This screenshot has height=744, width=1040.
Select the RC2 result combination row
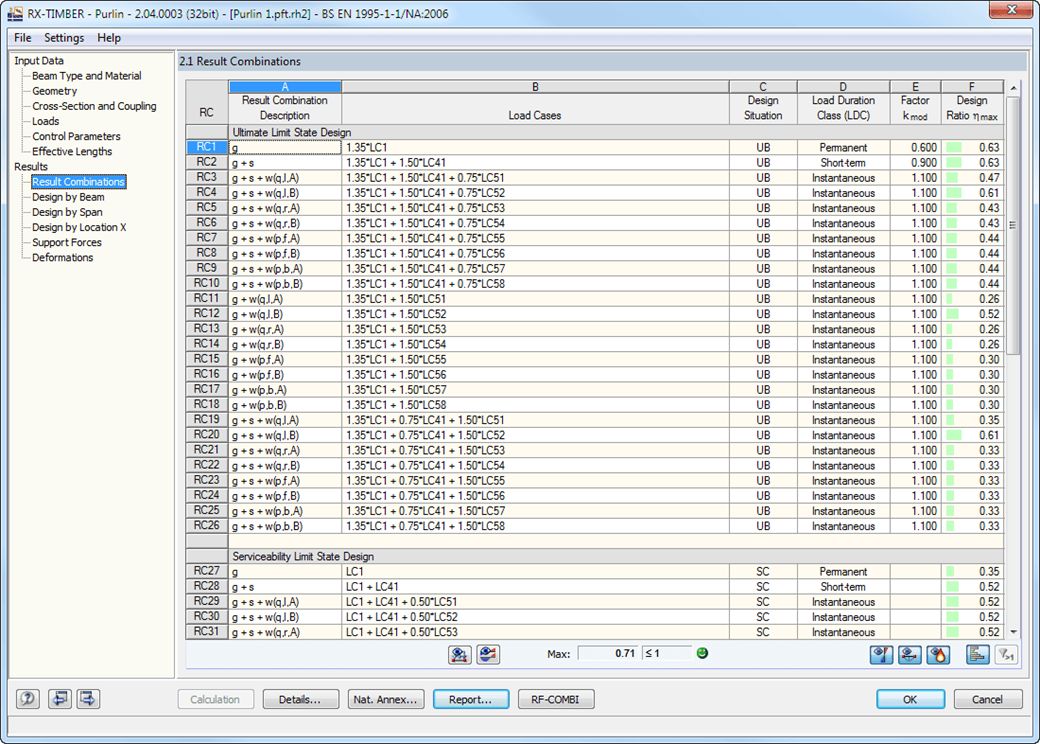205,162
